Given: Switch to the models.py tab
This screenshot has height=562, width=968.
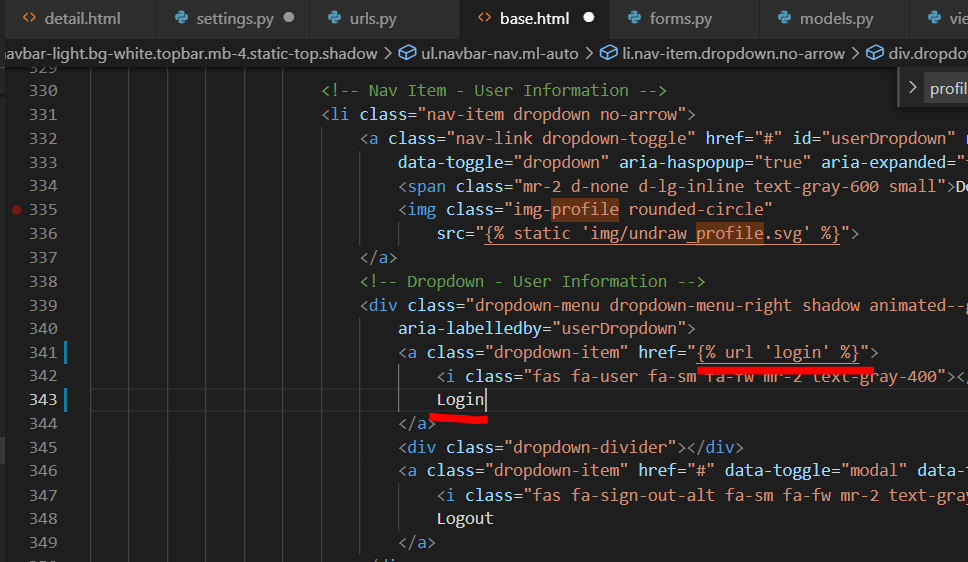Looking at the screenshot, I should point(836,19).
